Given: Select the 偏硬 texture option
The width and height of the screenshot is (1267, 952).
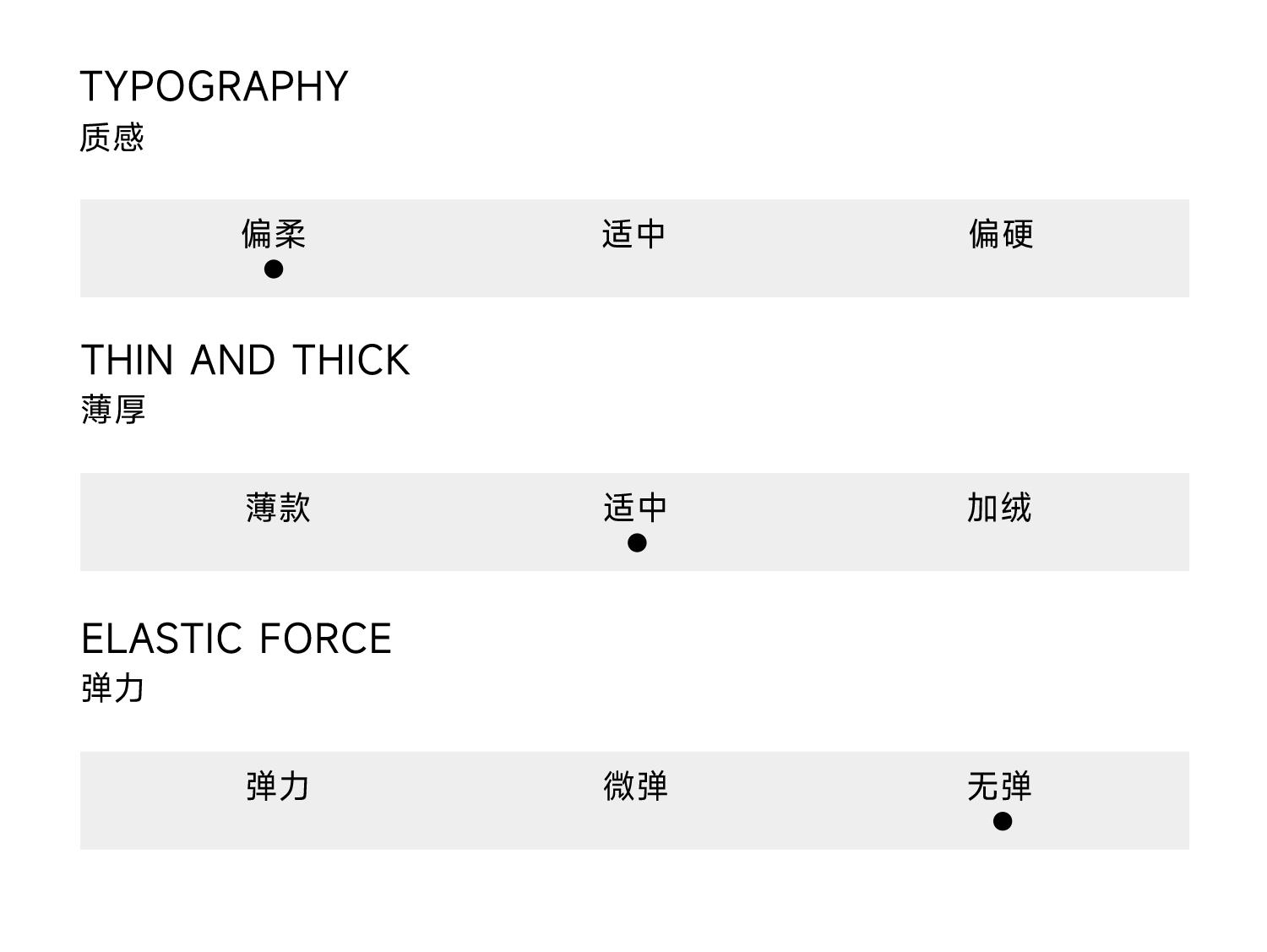Looking at the screenshot, I should point(1001,234).
